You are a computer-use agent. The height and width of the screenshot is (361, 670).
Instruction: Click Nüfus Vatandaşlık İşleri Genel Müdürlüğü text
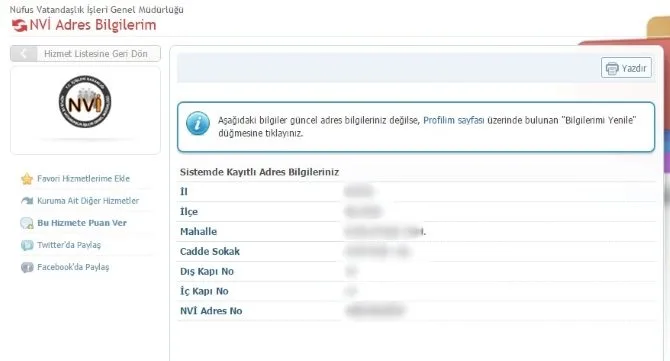pos(97,9)
